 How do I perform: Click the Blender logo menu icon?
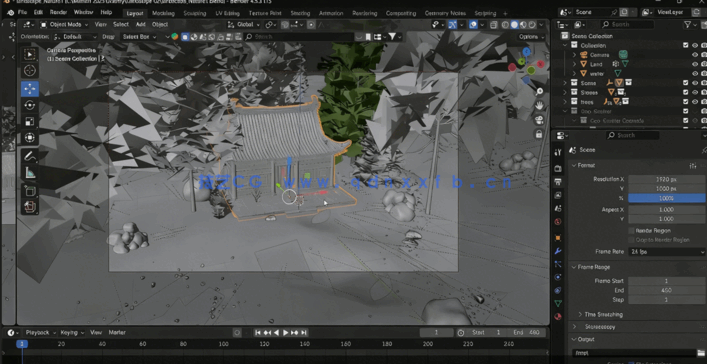[10, 13]
